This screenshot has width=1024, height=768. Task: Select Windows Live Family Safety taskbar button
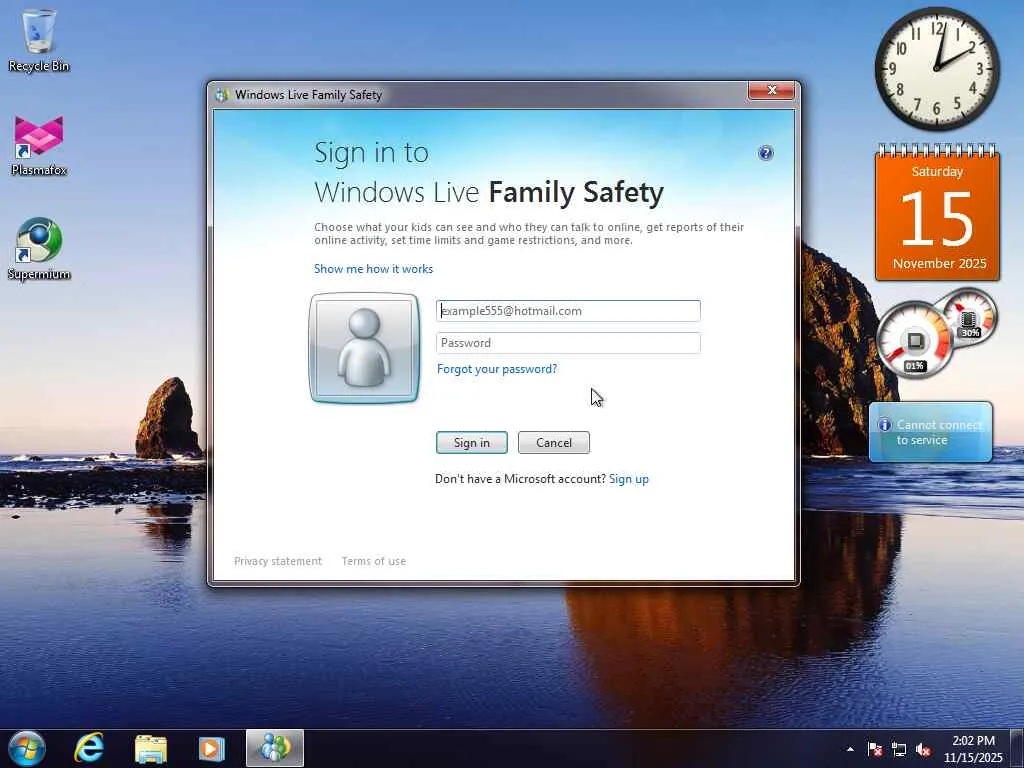(275, 748)
